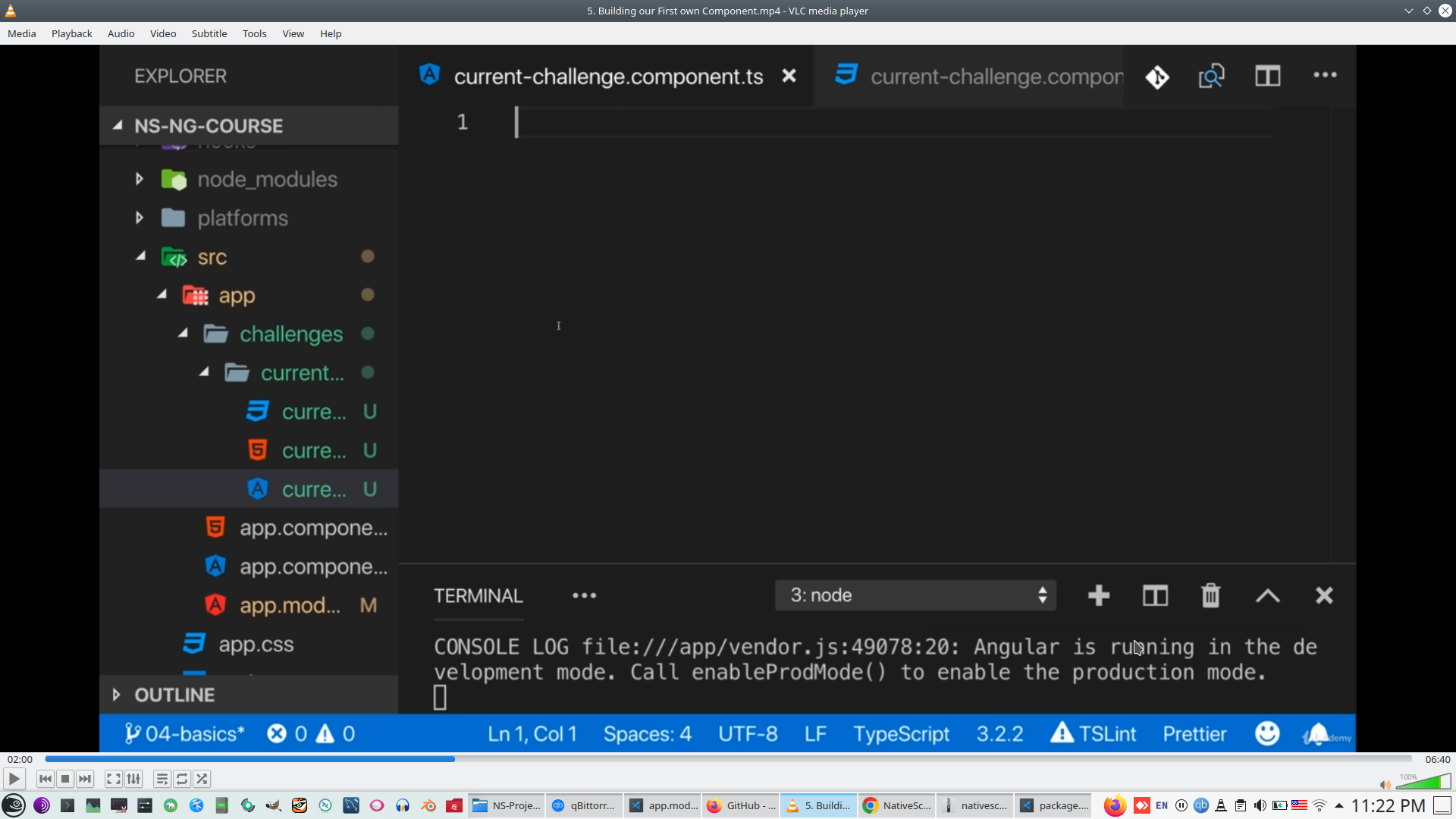The width and height of the screenshot is (1456, 819).
Task: Open the Playback menu
Action: (x=71, y=33)
